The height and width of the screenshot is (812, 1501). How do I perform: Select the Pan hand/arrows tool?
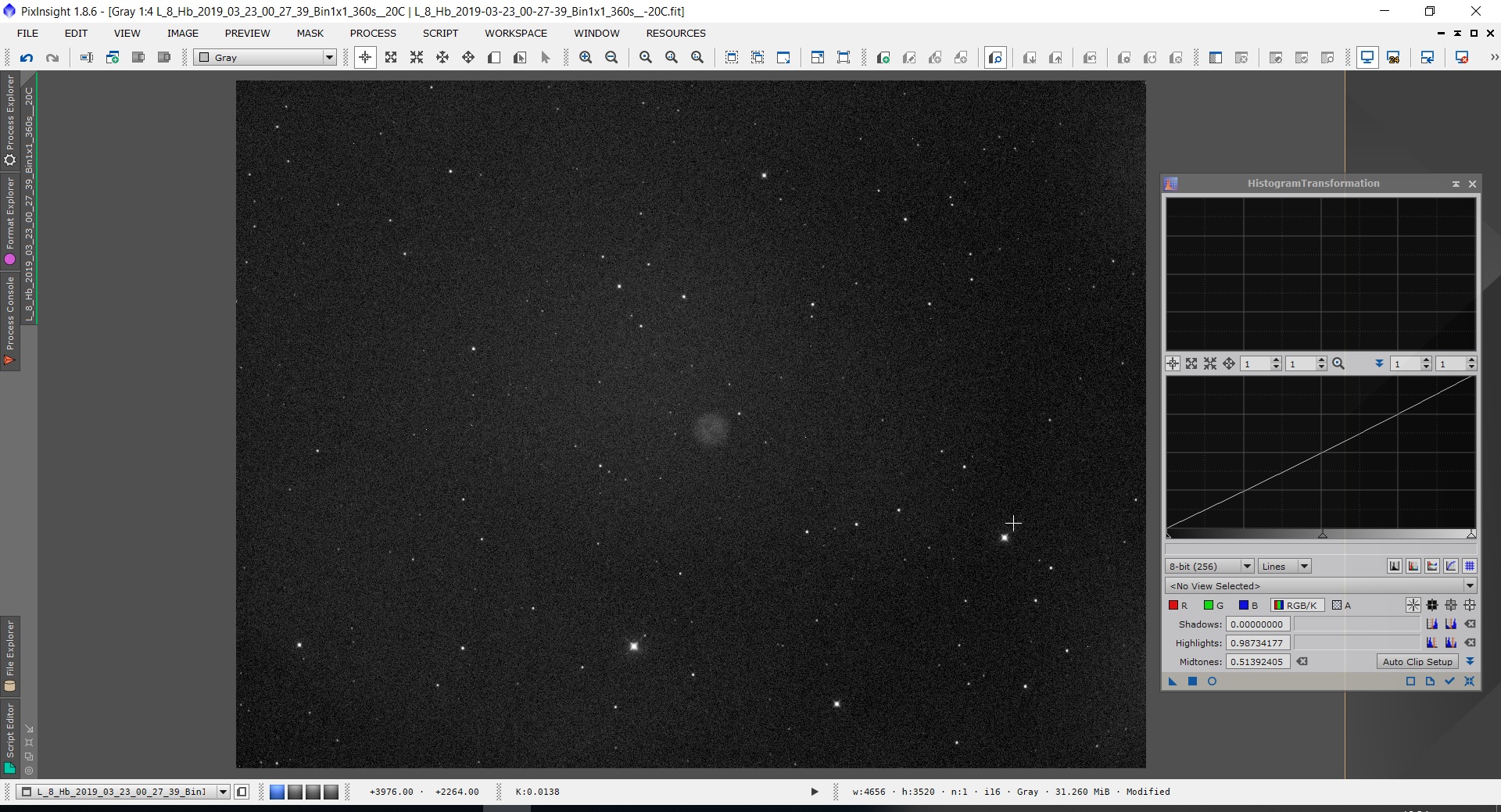[468, 57]
